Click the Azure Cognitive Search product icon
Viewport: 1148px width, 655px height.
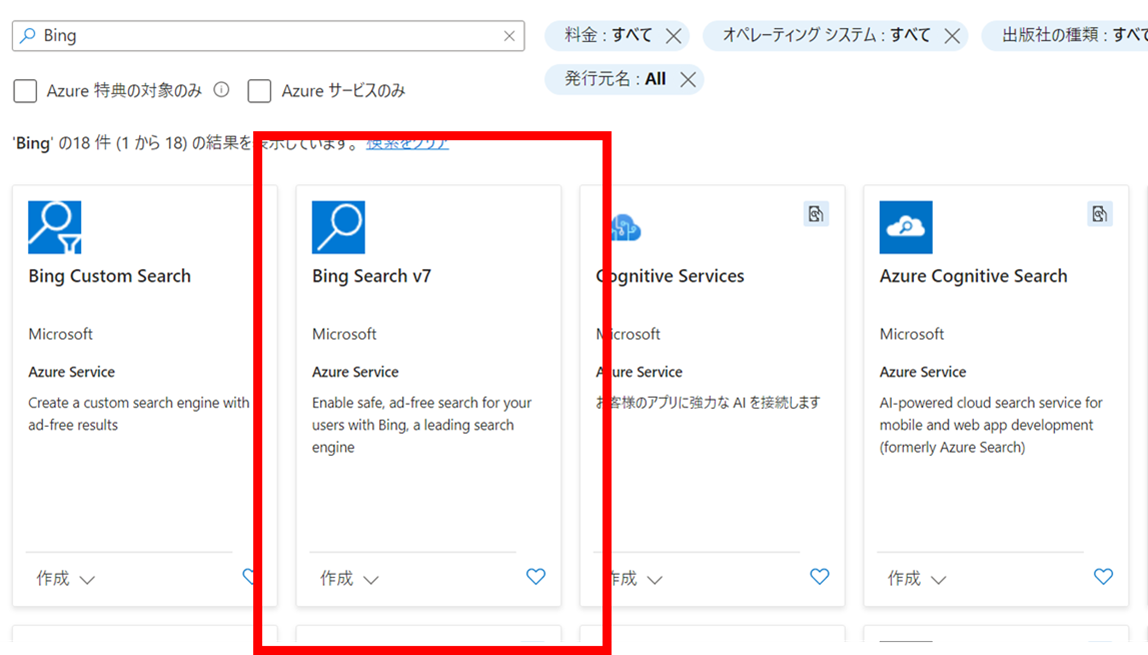pyautogui.click(x=906, y=228)
